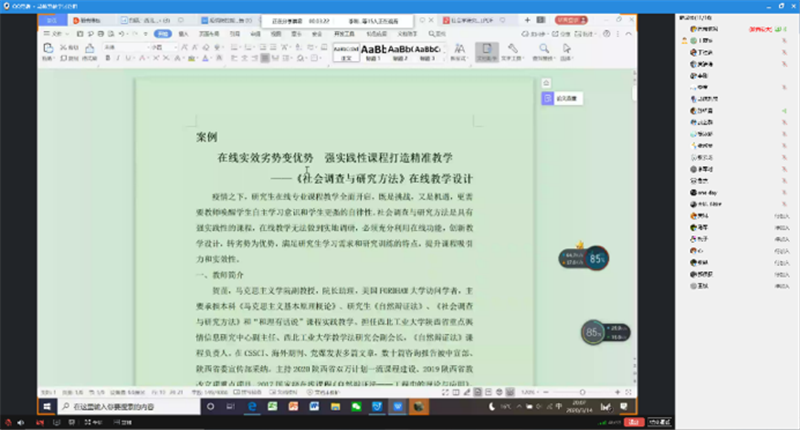The width and height of the screenshot is (800, 430).
Task: Apply the Normal body text style
Action: tap(346, 52)
